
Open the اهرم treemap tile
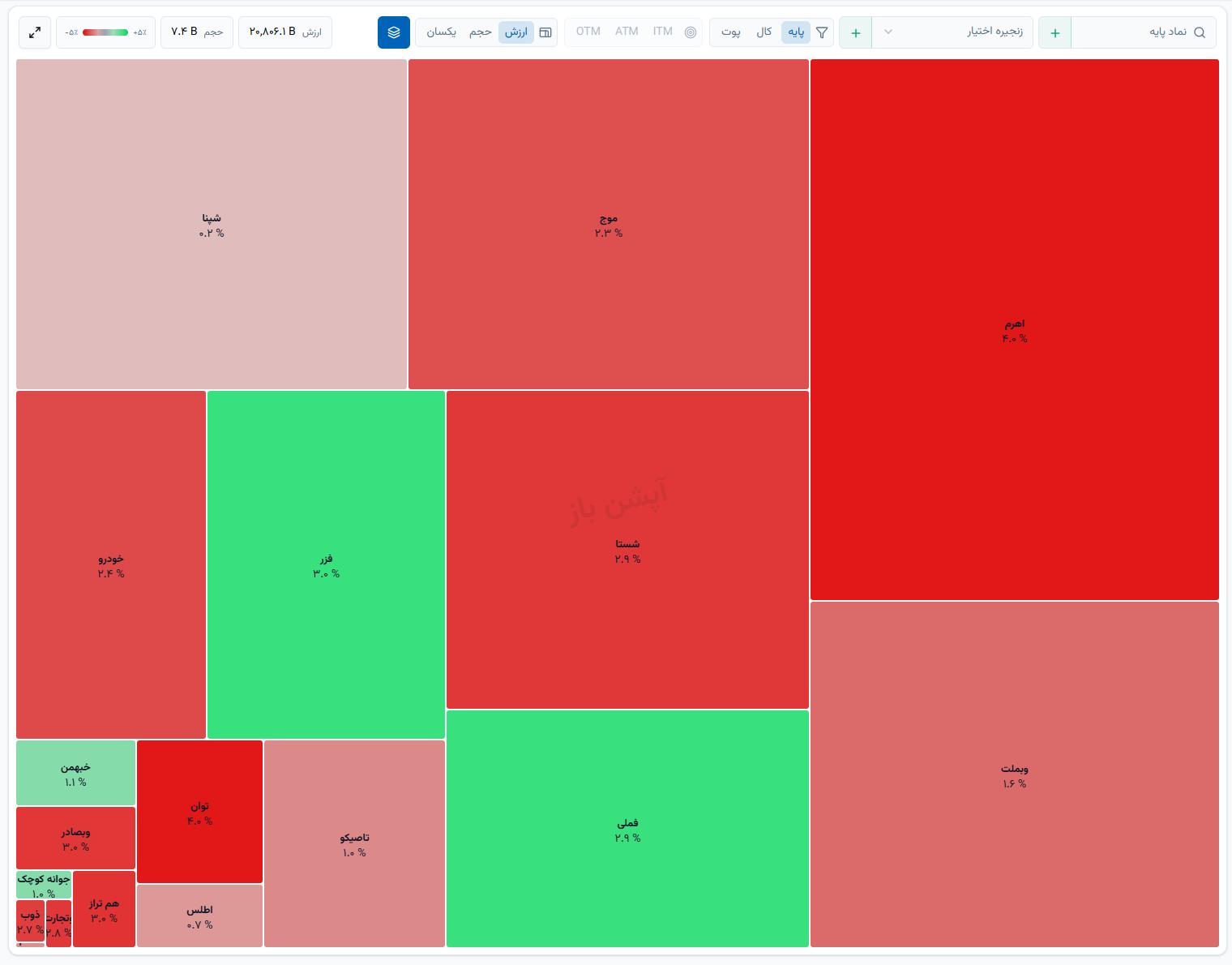click(x=1015, y=330)
